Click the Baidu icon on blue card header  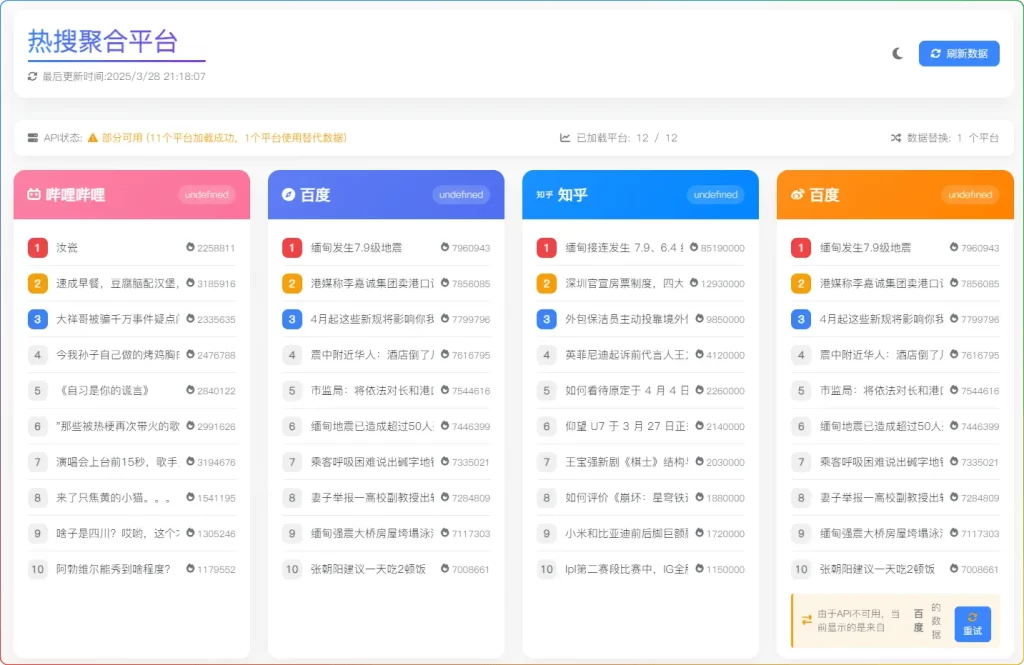288,194
